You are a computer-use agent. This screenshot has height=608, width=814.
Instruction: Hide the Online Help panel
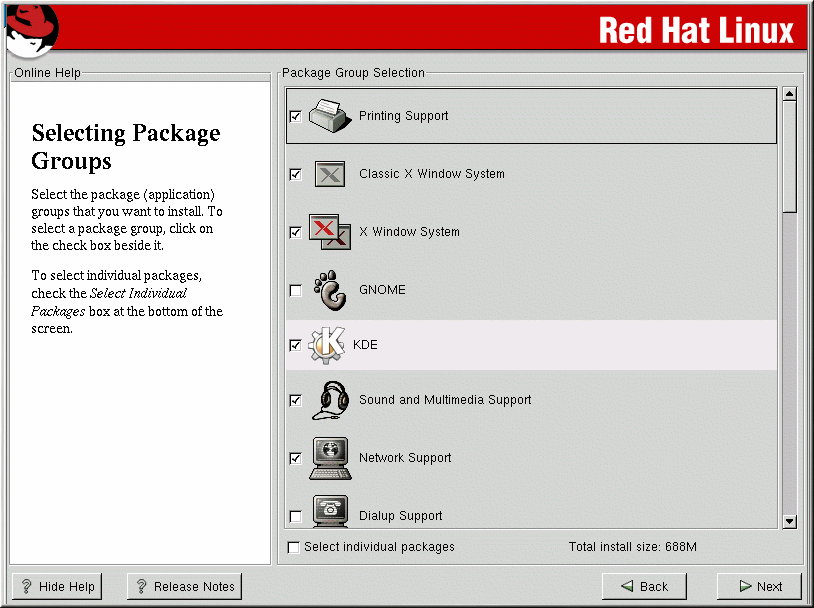pyautogui.click(x=57, y=586)
